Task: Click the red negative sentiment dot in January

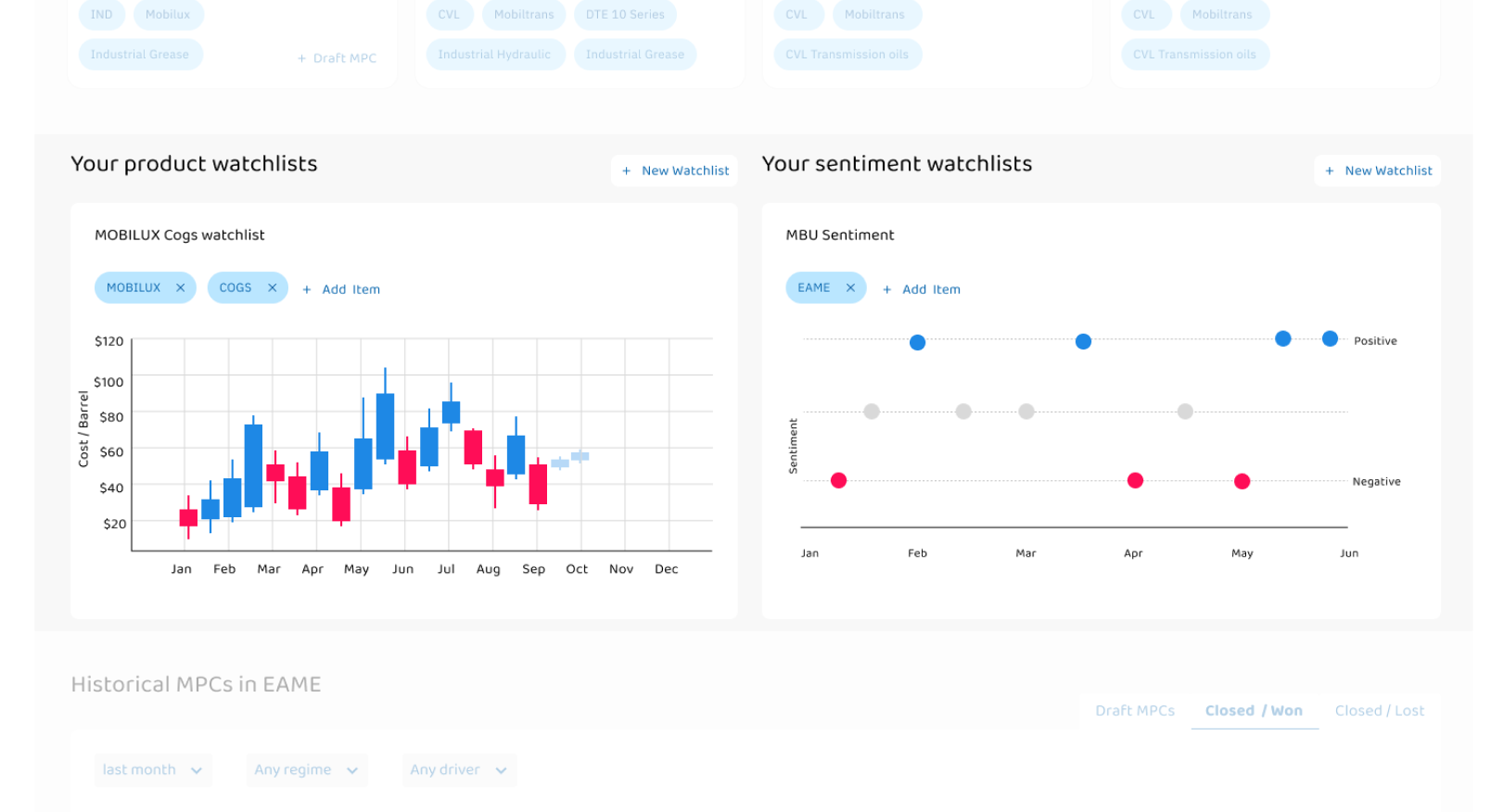Action: (838, 480)
